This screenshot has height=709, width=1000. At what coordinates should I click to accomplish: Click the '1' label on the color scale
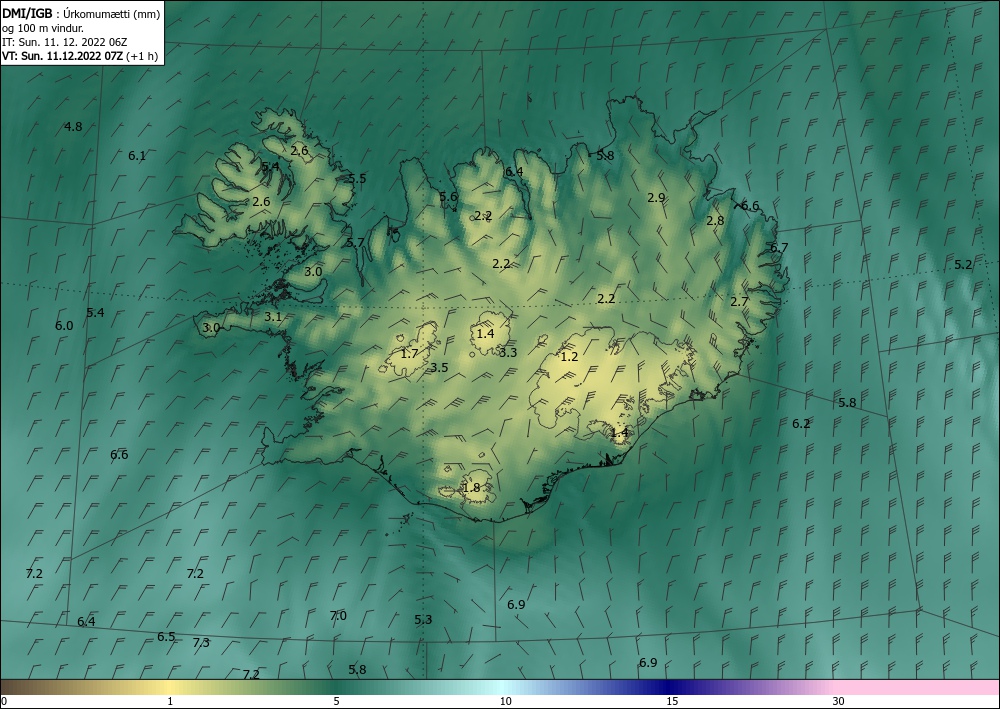click(170, 702)
